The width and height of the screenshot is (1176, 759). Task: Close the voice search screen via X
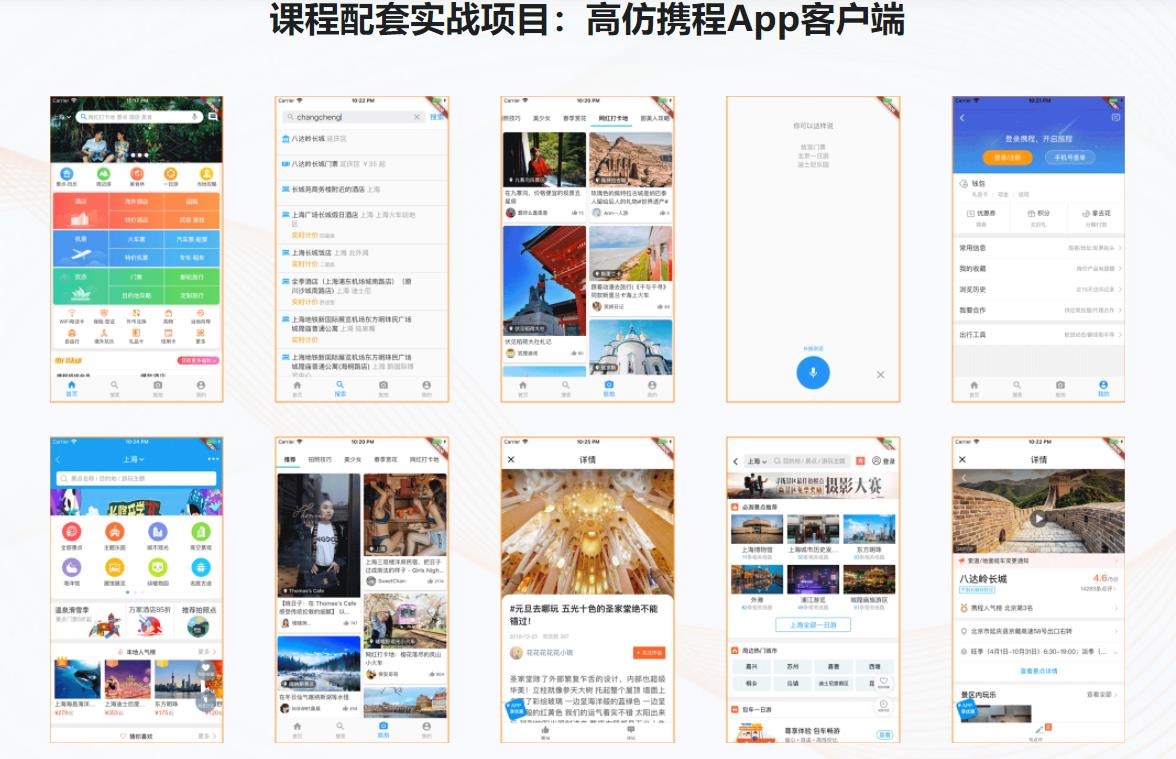(880, 375)
